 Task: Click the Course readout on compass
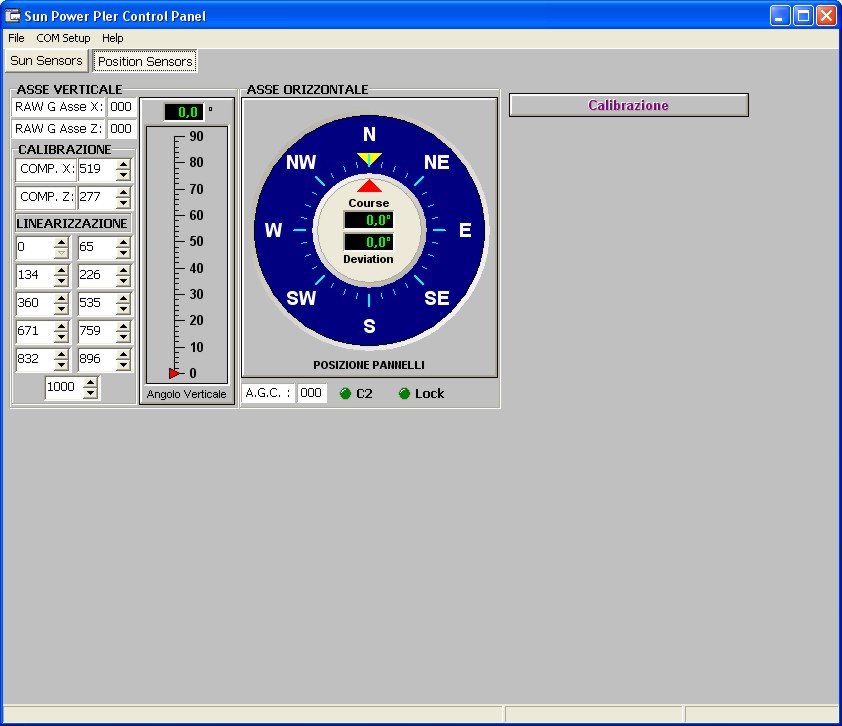pyautogui.click(x=368, y=220)
